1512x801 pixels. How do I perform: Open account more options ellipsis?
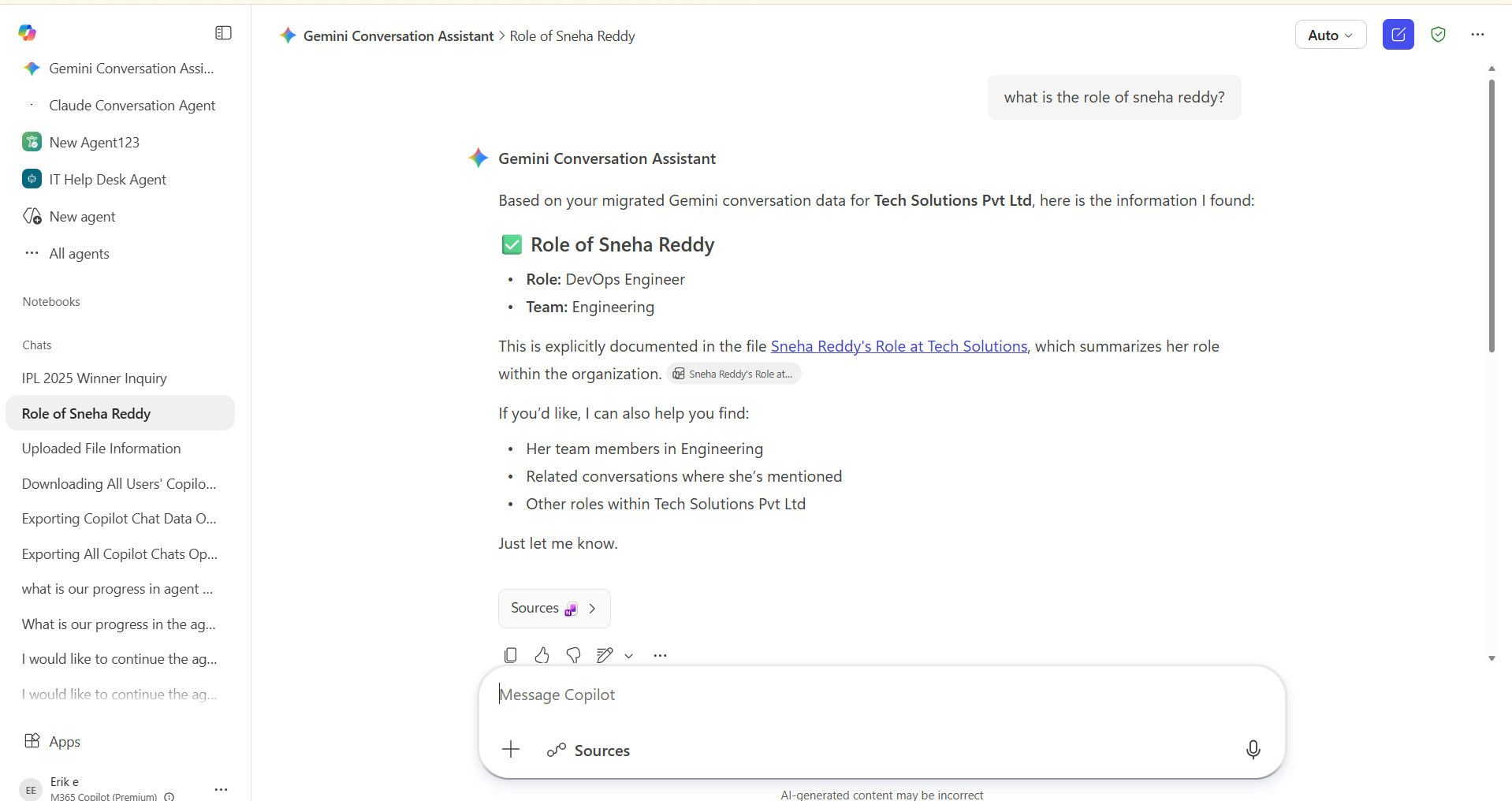click(221, 789)
